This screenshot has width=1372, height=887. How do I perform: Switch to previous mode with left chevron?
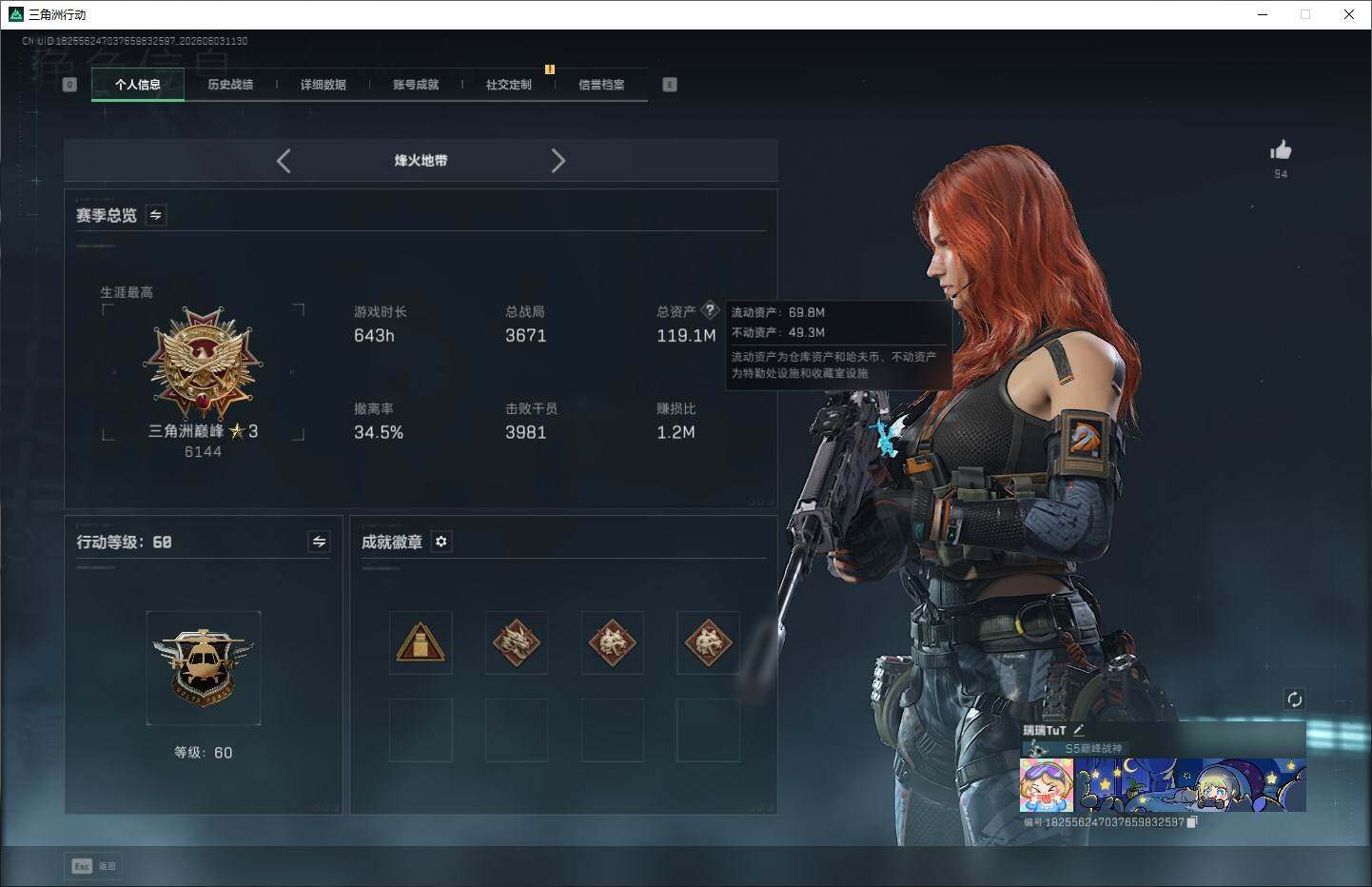tap(284, 161)
